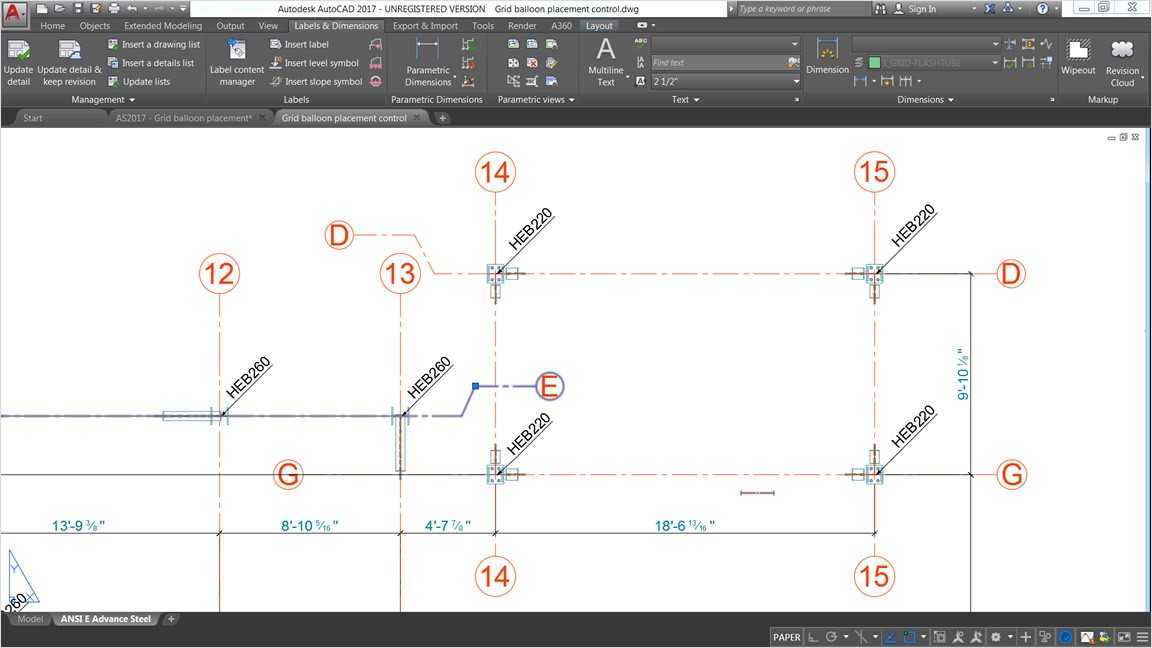Viewport: 1152px width, 648px height.
Task: Click the Save icon in quick access toolbar
Action: click(77, 9)
